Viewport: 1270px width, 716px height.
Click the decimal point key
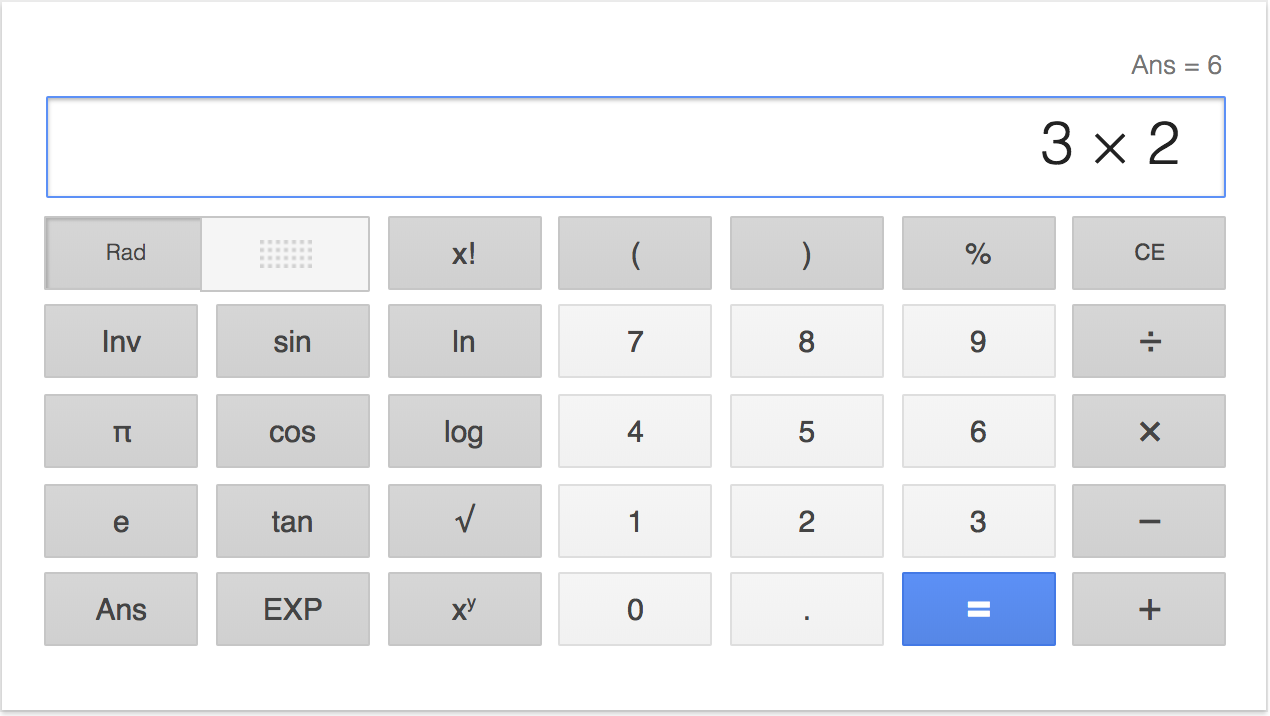coord(806,609)
